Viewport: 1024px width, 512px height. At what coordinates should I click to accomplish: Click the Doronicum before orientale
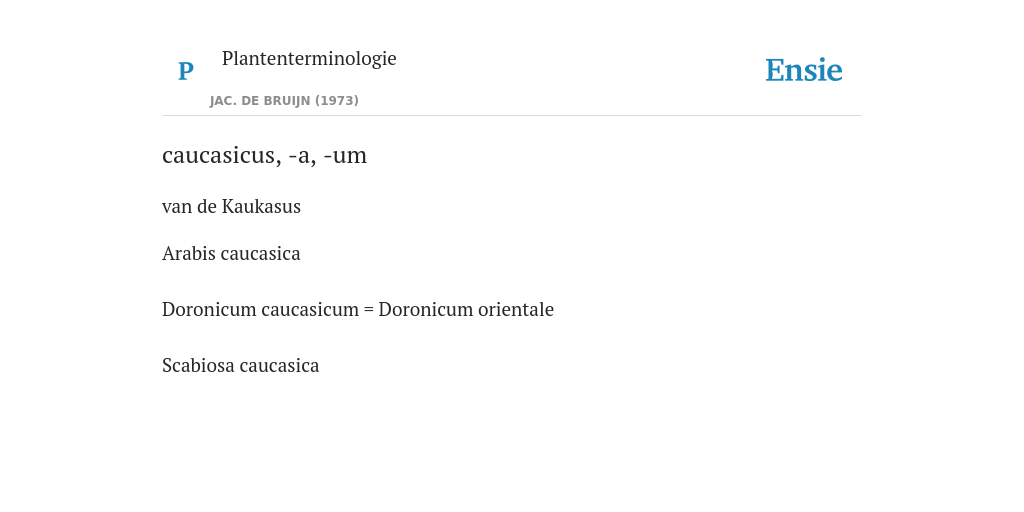[426, 310]
